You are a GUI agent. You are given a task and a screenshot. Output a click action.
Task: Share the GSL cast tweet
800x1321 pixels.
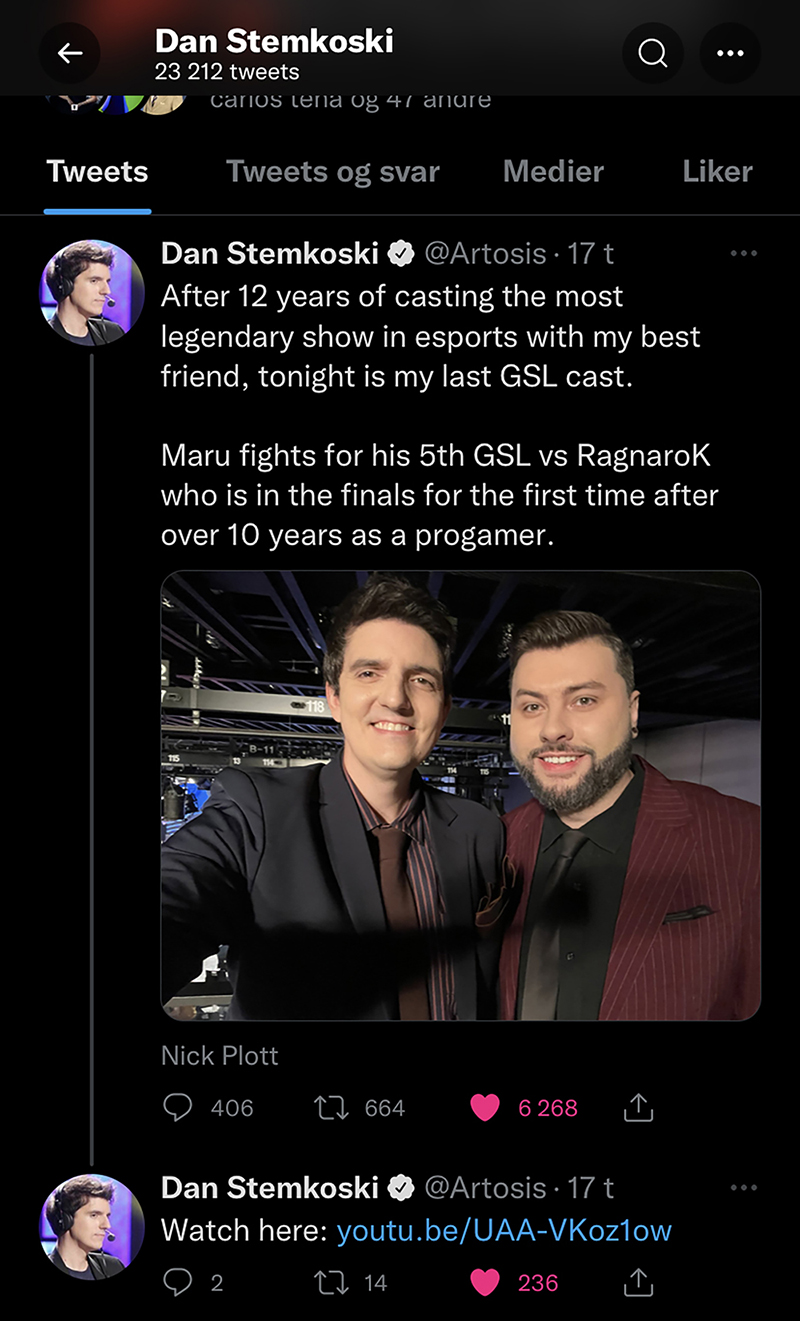(x=638, y=1107)
